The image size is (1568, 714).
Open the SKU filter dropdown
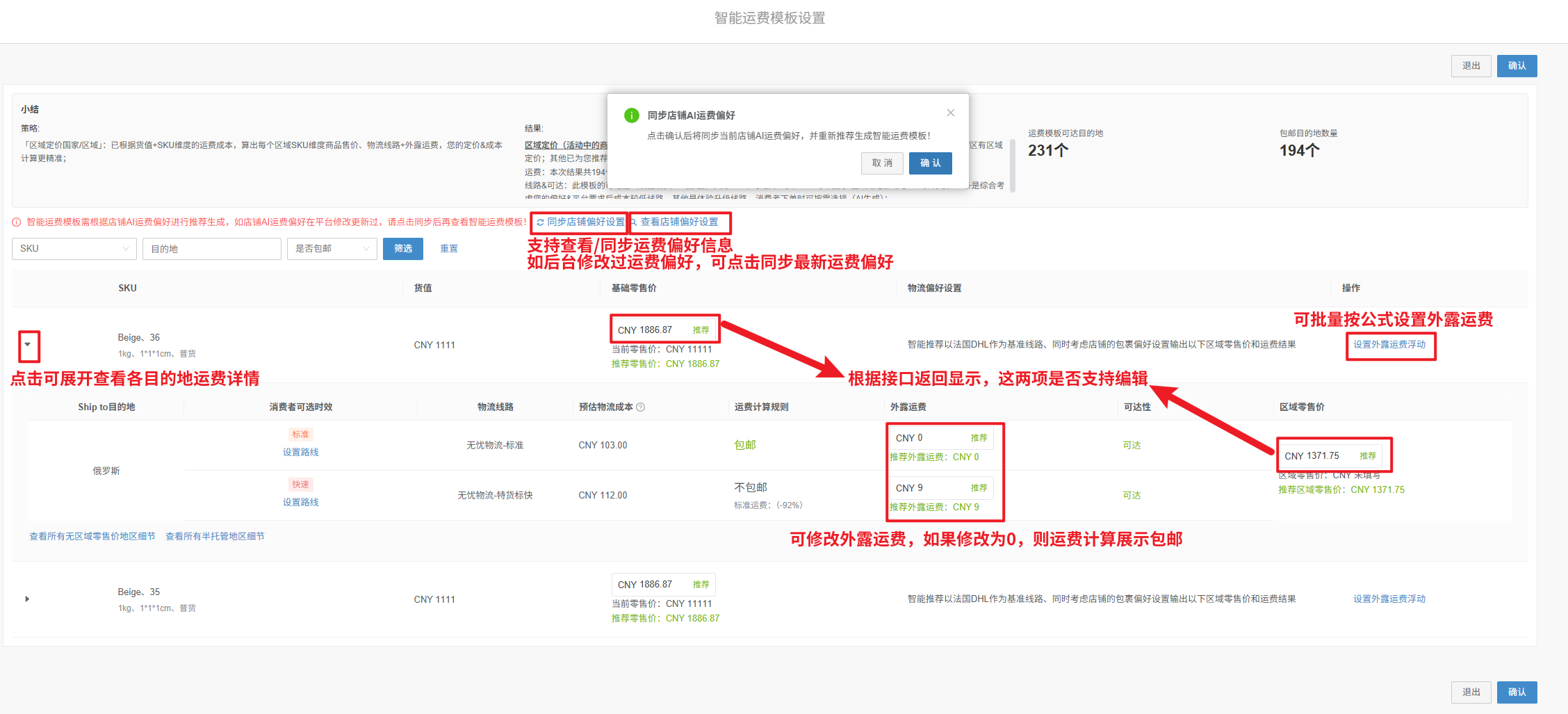click(74, 249)
